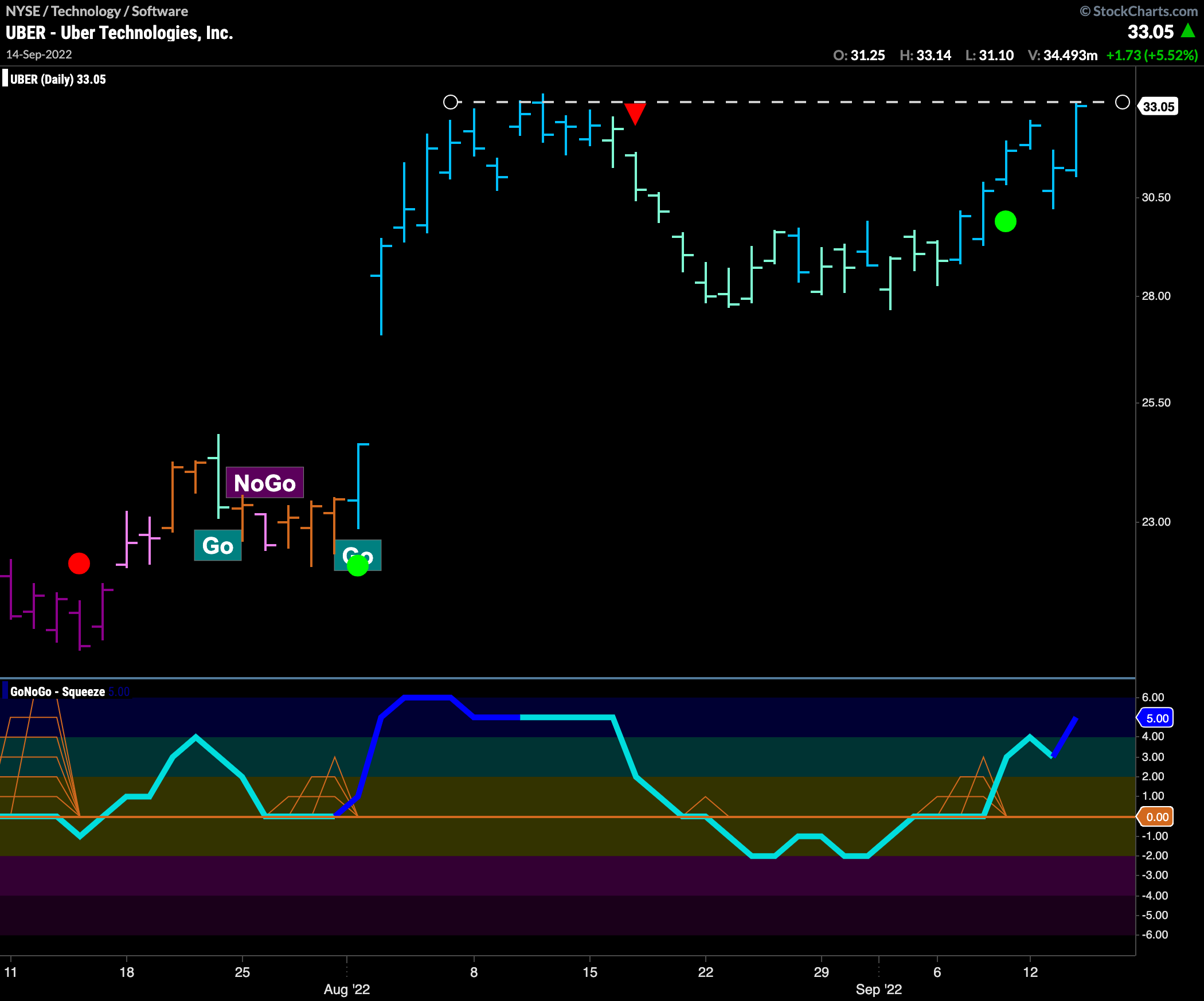Click the first teal Go label
Screen dimensions: 1204x1001
click(218, 545)
